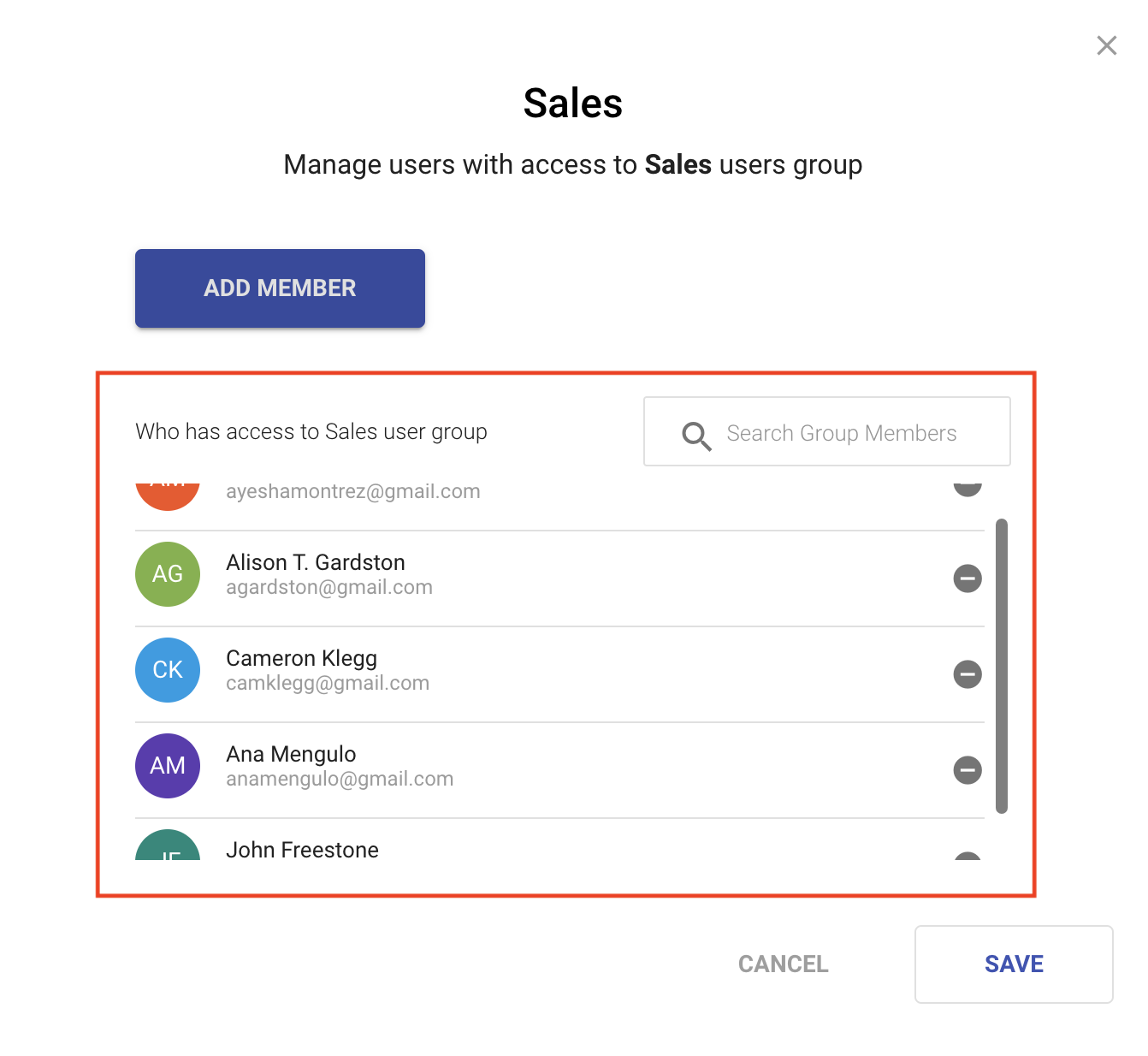Close the Sales dialog with X

click(x=1107, y=45)
